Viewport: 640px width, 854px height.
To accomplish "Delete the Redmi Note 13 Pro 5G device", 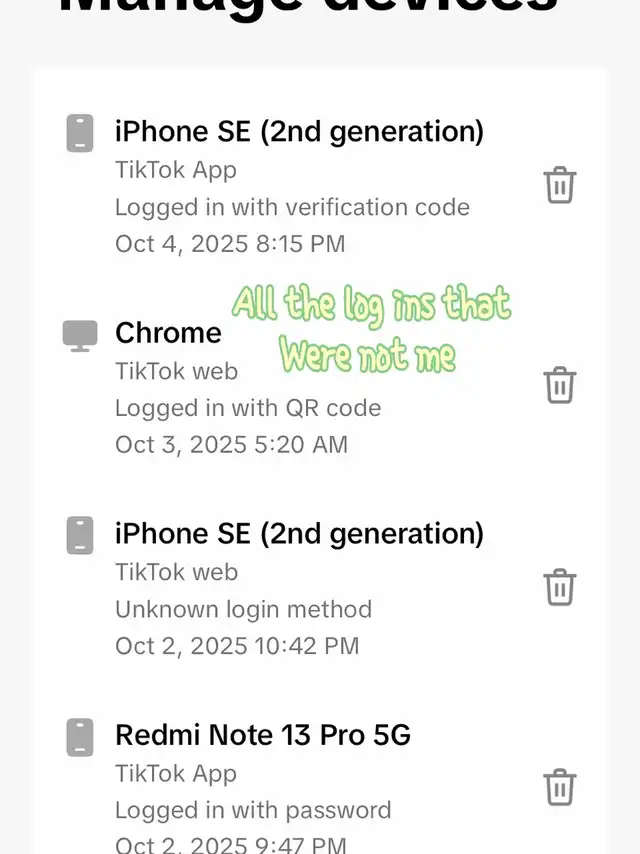I will tap(559, 787).
